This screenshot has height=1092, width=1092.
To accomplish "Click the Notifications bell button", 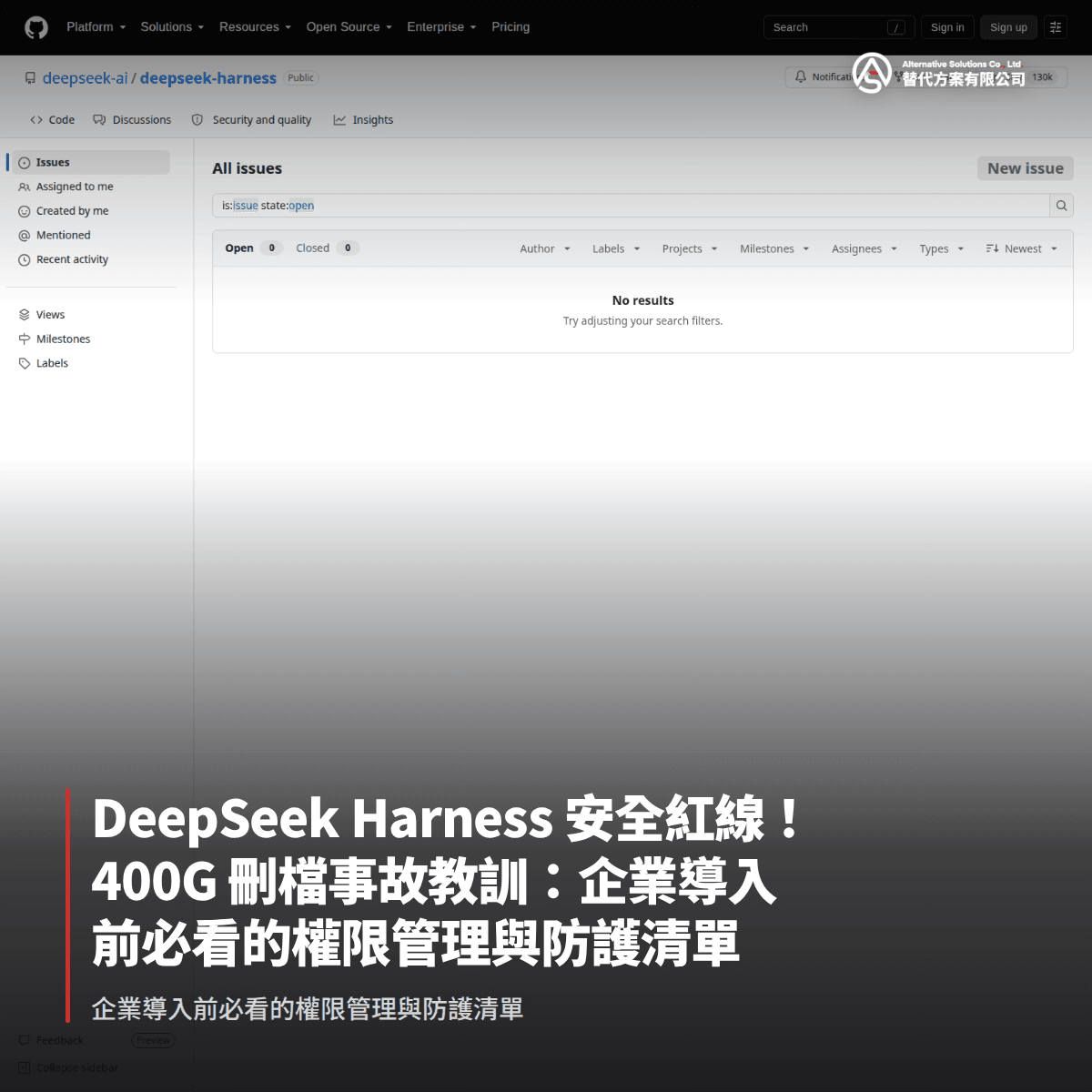I will click(824, 77).
